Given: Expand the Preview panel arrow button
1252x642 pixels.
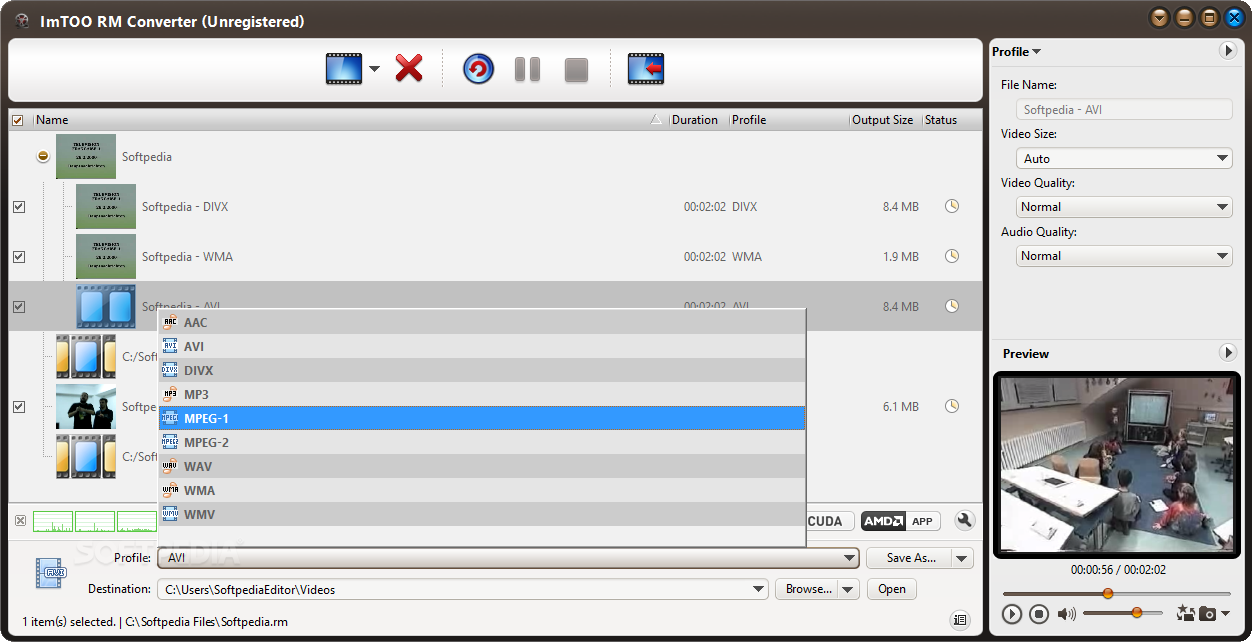Looking at the screenshot, I should [x=1228, y=352].
